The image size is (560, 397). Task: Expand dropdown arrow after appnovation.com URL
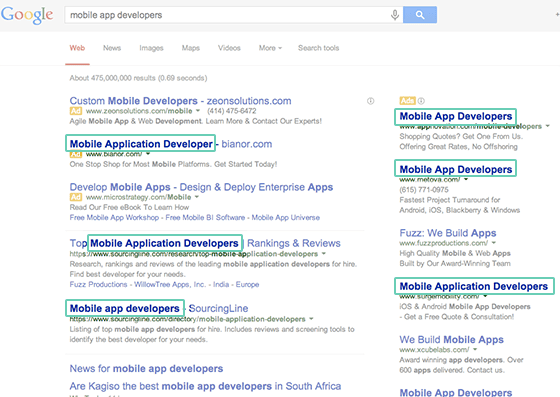[x=548, y=126]
